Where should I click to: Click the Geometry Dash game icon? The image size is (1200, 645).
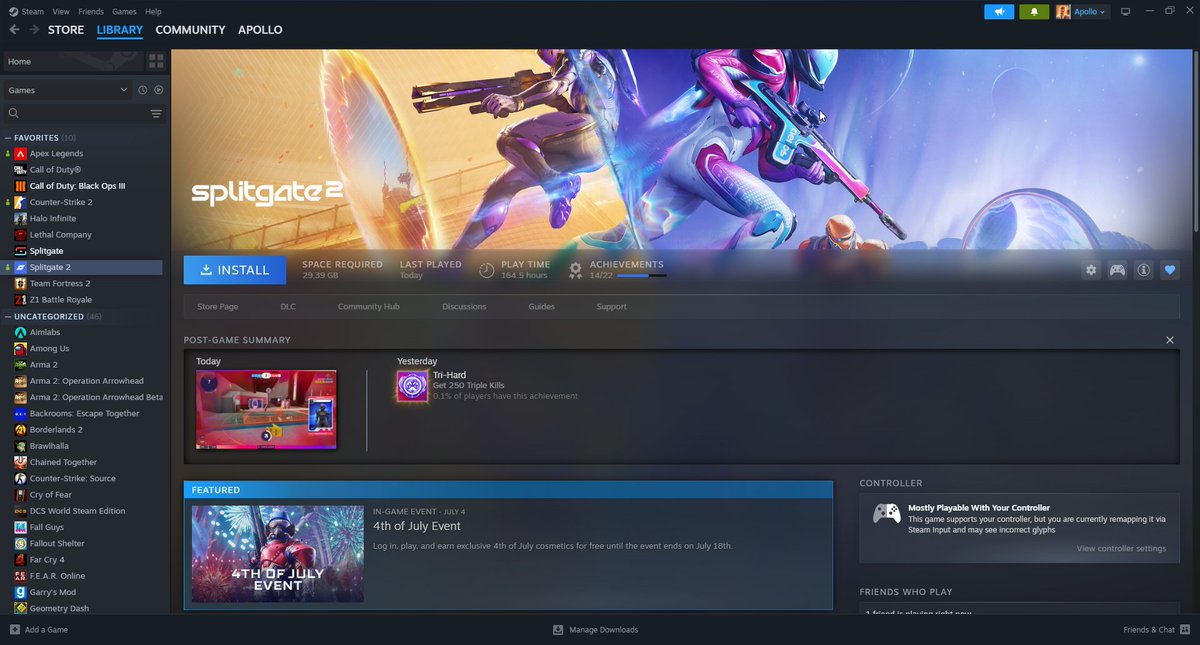click(x=20, y=608)
